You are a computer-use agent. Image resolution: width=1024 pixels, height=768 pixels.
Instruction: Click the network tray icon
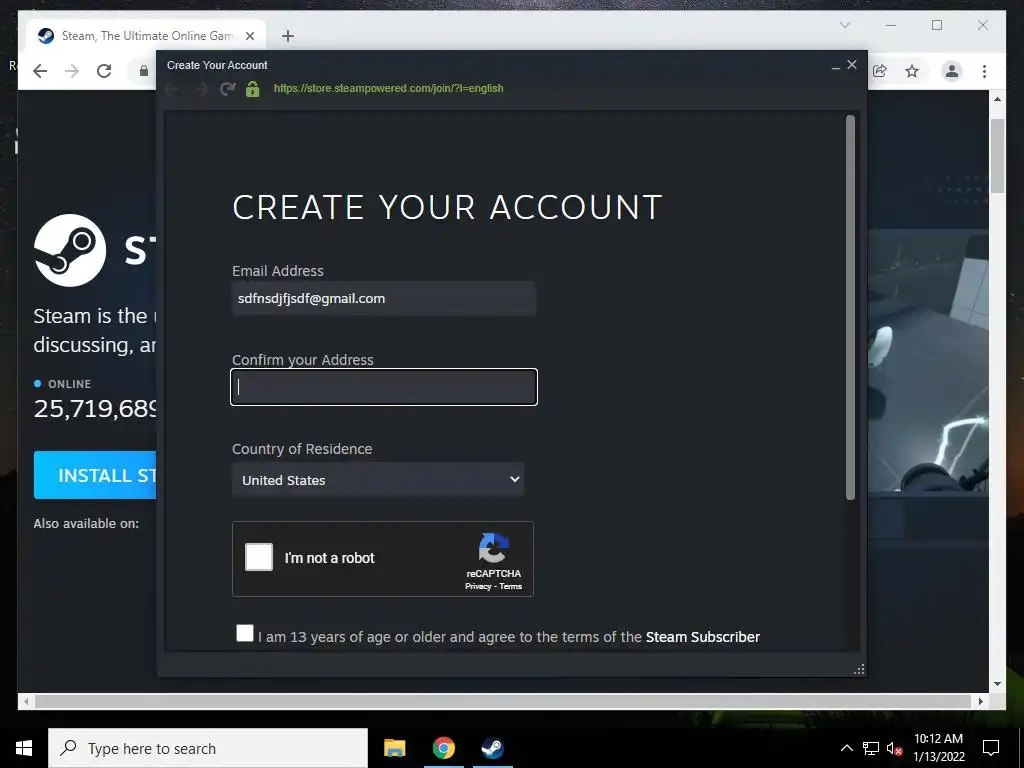coord(871,748)
